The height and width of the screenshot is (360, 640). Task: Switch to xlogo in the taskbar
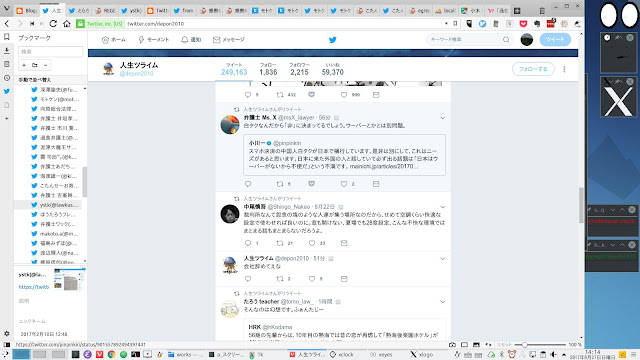pos(422,354)
